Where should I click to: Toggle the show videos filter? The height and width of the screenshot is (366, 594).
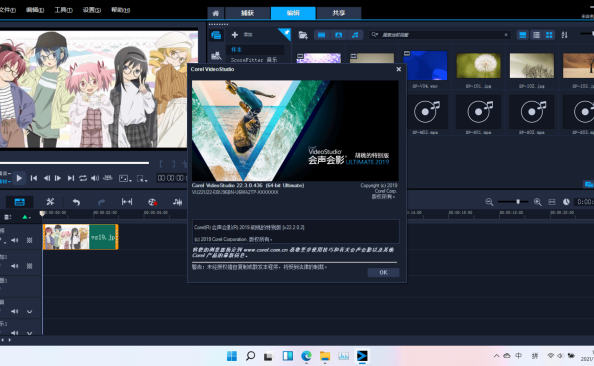click(x=322, y=35)
